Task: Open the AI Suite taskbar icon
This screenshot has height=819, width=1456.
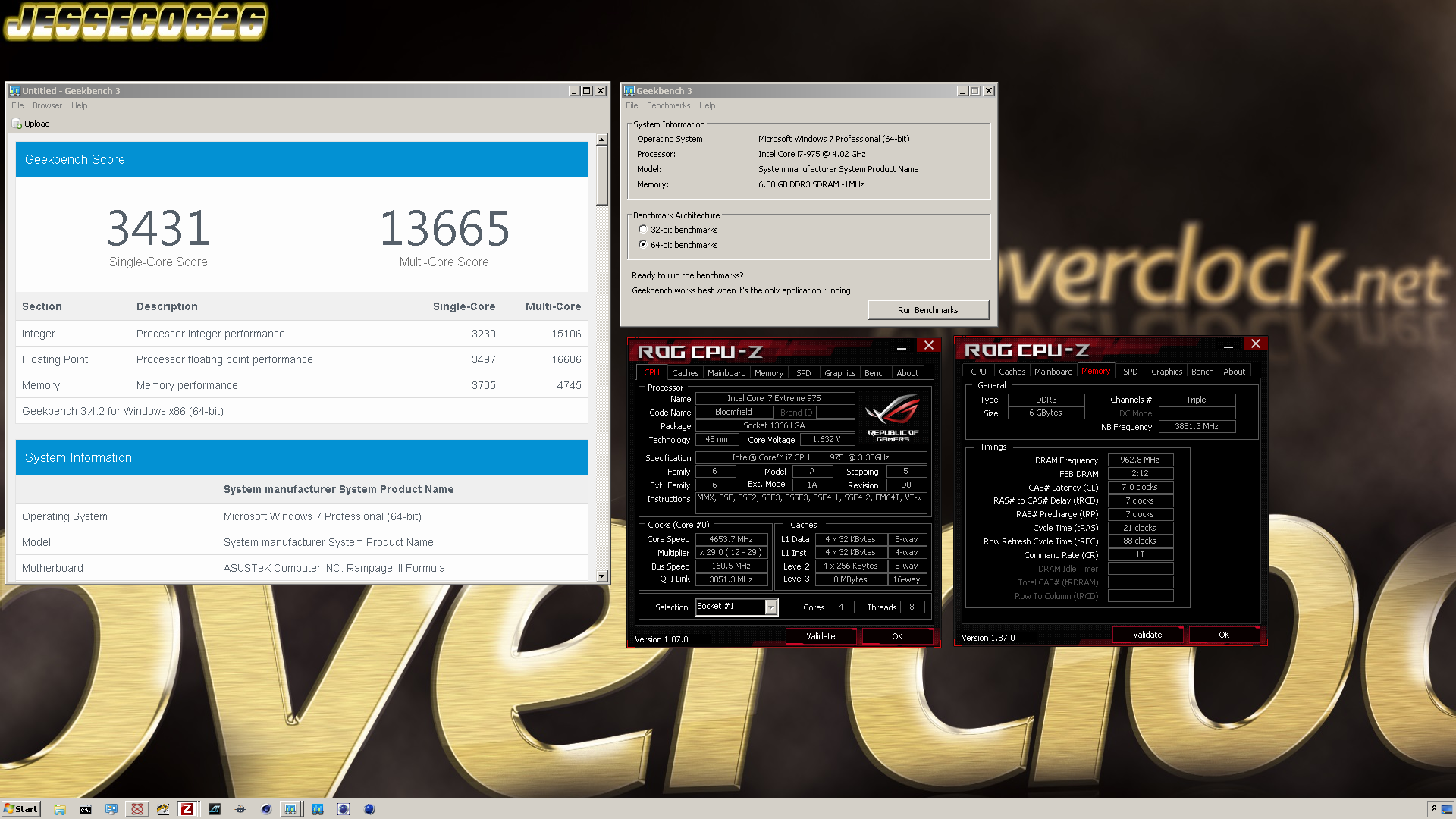Action: (215, 809)
